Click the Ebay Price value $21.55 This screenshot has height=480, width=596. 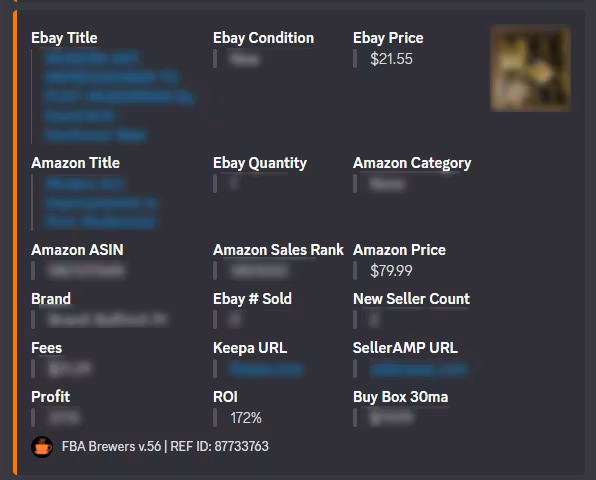pyautogui.click(x=391, y=59)
